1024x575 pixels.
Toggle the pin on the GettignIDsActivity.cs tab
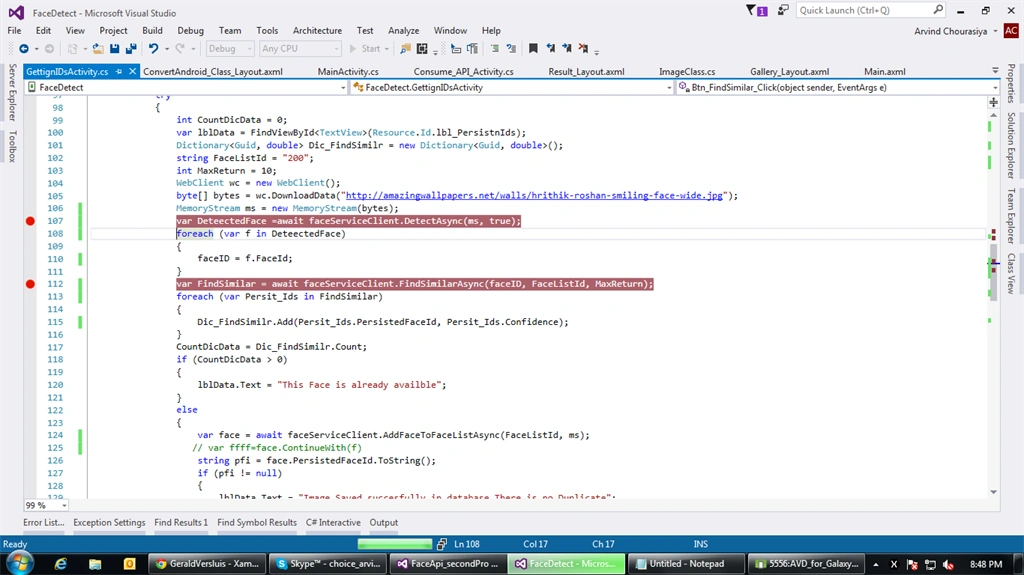pos(119,71)
